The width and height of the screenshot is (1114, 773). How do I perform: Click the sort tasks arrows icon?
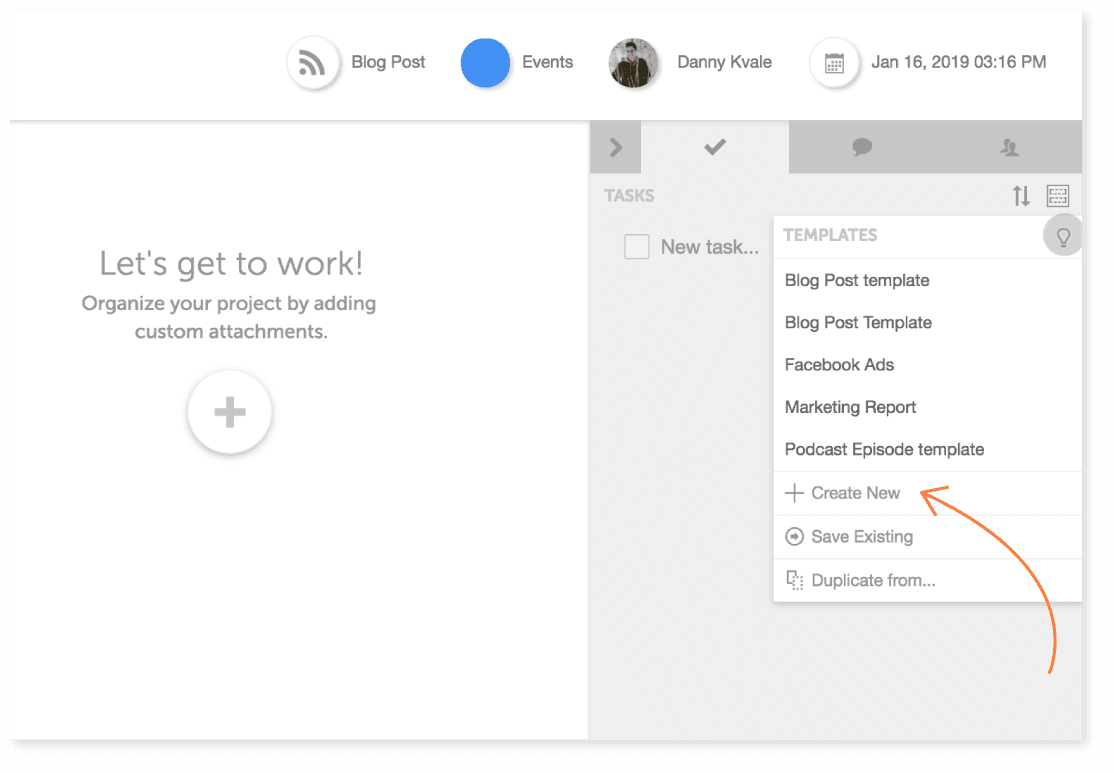tap(1021, 195)
